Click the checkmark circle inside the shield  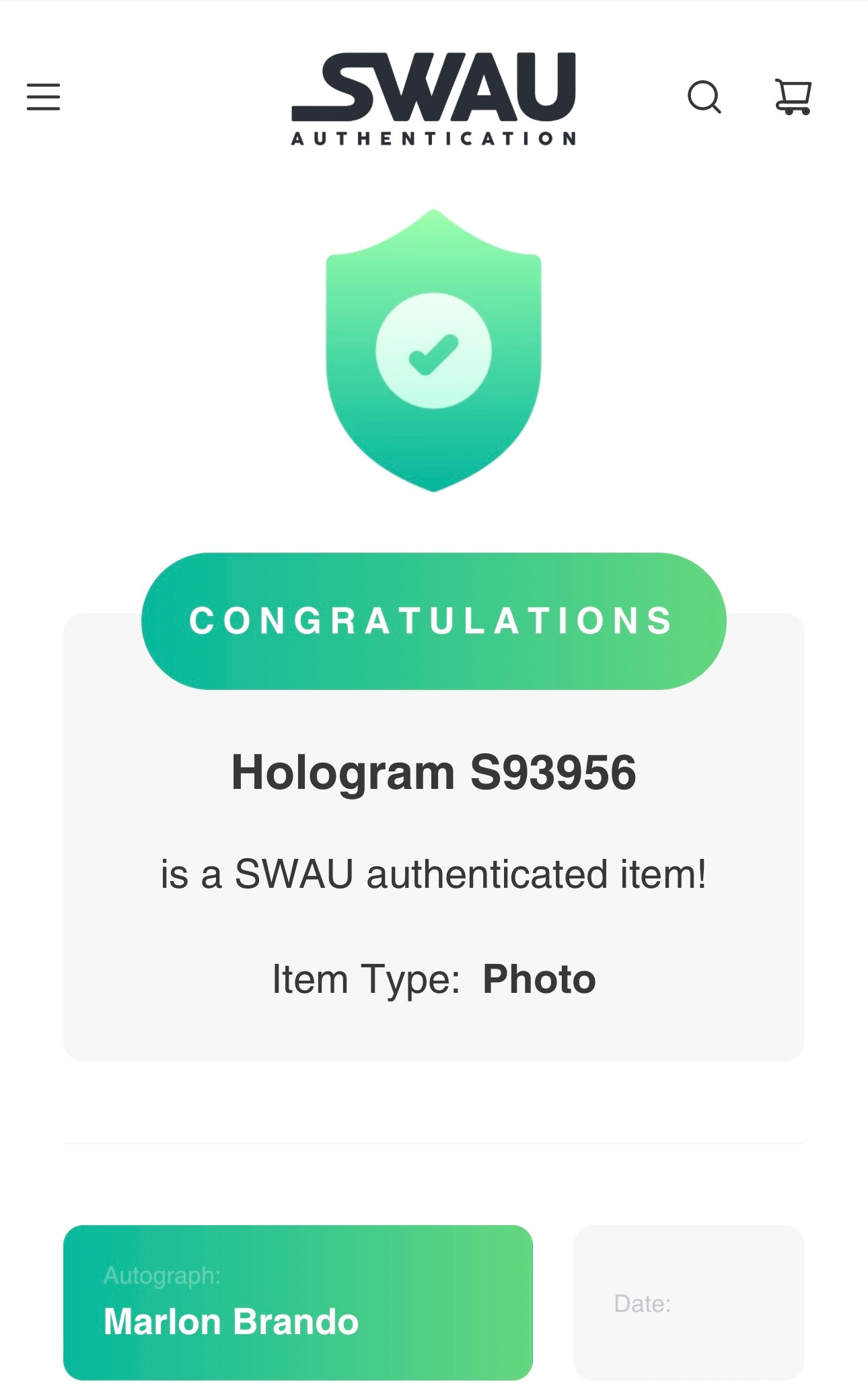[x=433, y=351]
